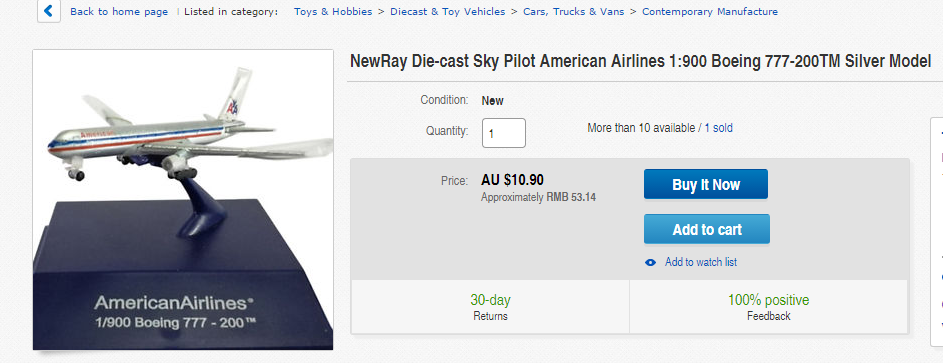Click the airplane model in the photo
This screenshot has width=943, height=363.
pos(189,129)
